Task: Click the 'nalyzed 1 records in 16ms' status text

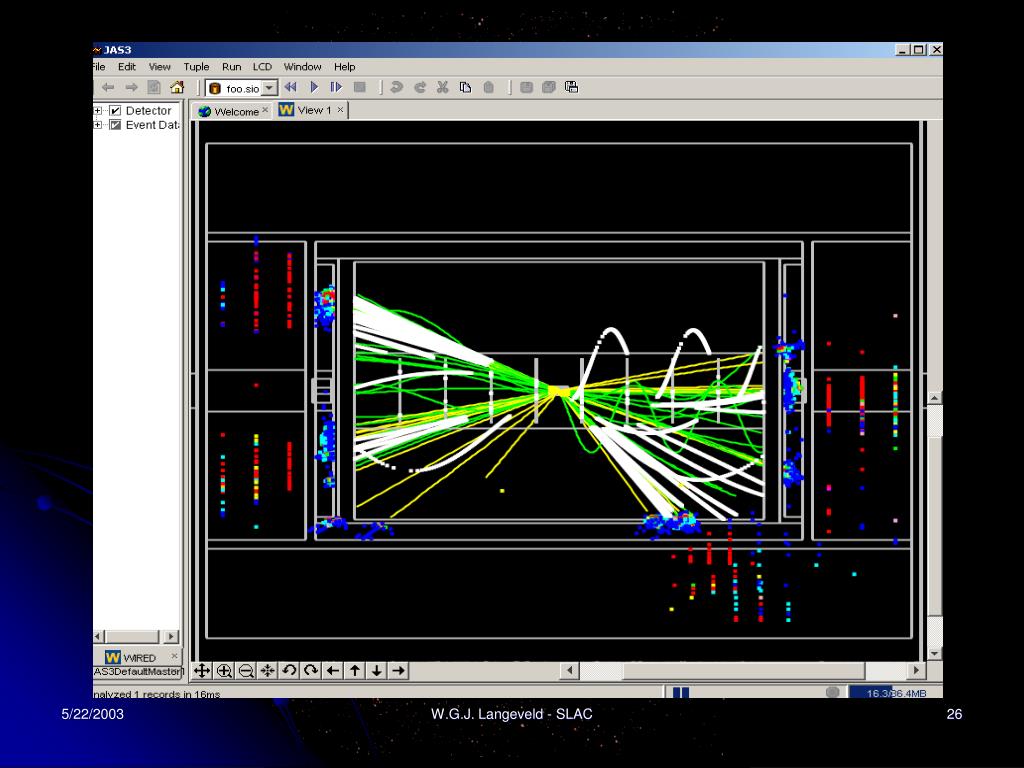Action: pos(157,694)
